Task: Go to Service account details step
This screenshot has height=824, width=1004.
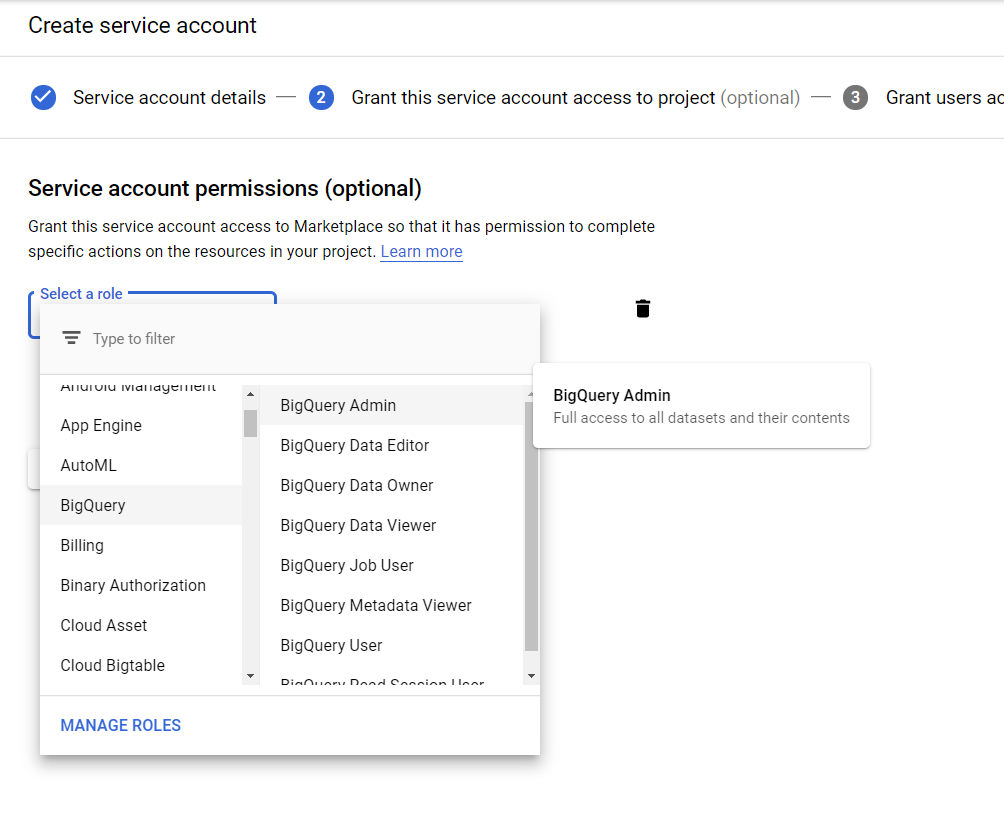Action: (169, 98)
